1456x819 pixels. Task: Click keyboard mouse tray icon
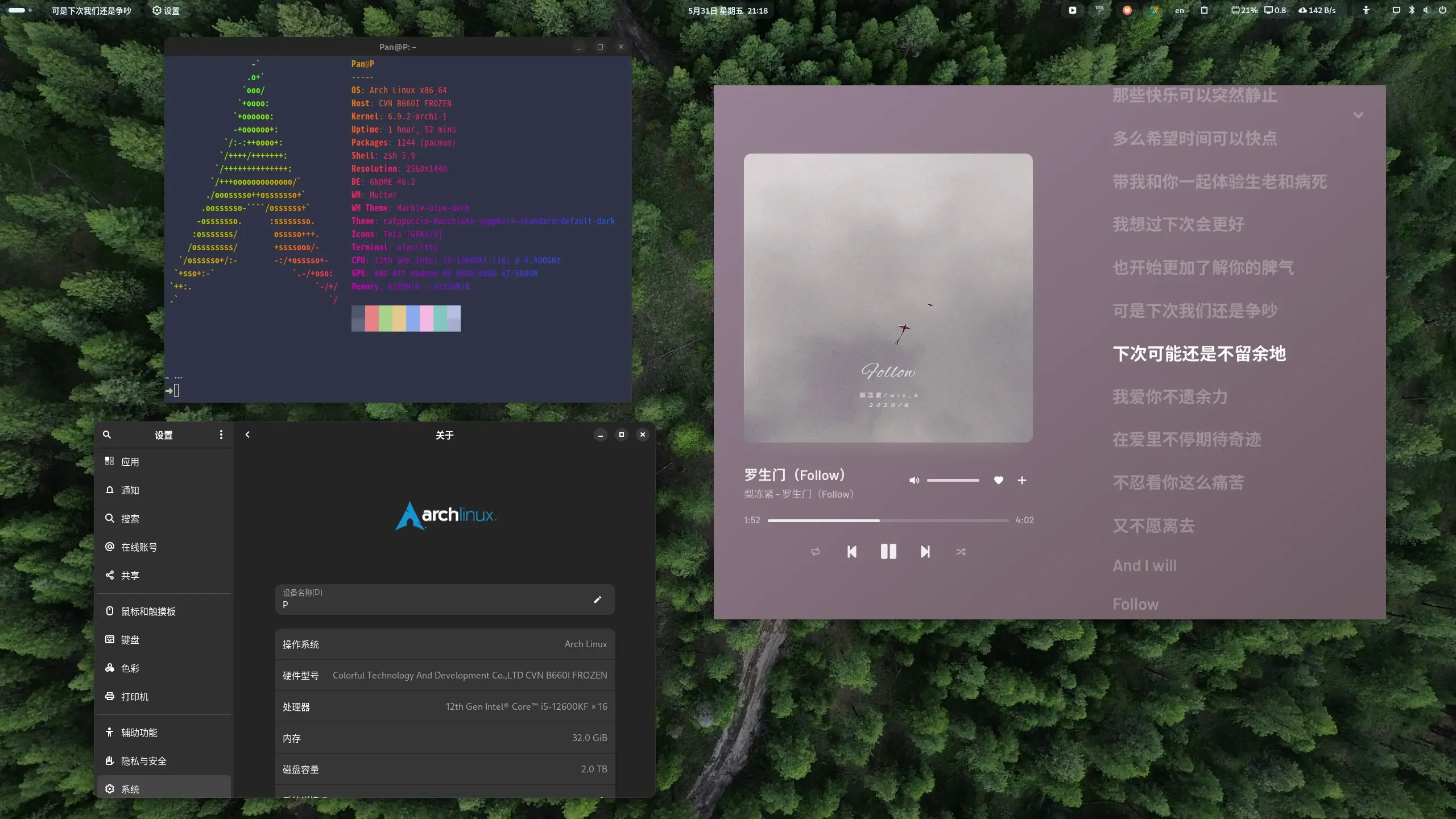click(x=1099, y=10)
